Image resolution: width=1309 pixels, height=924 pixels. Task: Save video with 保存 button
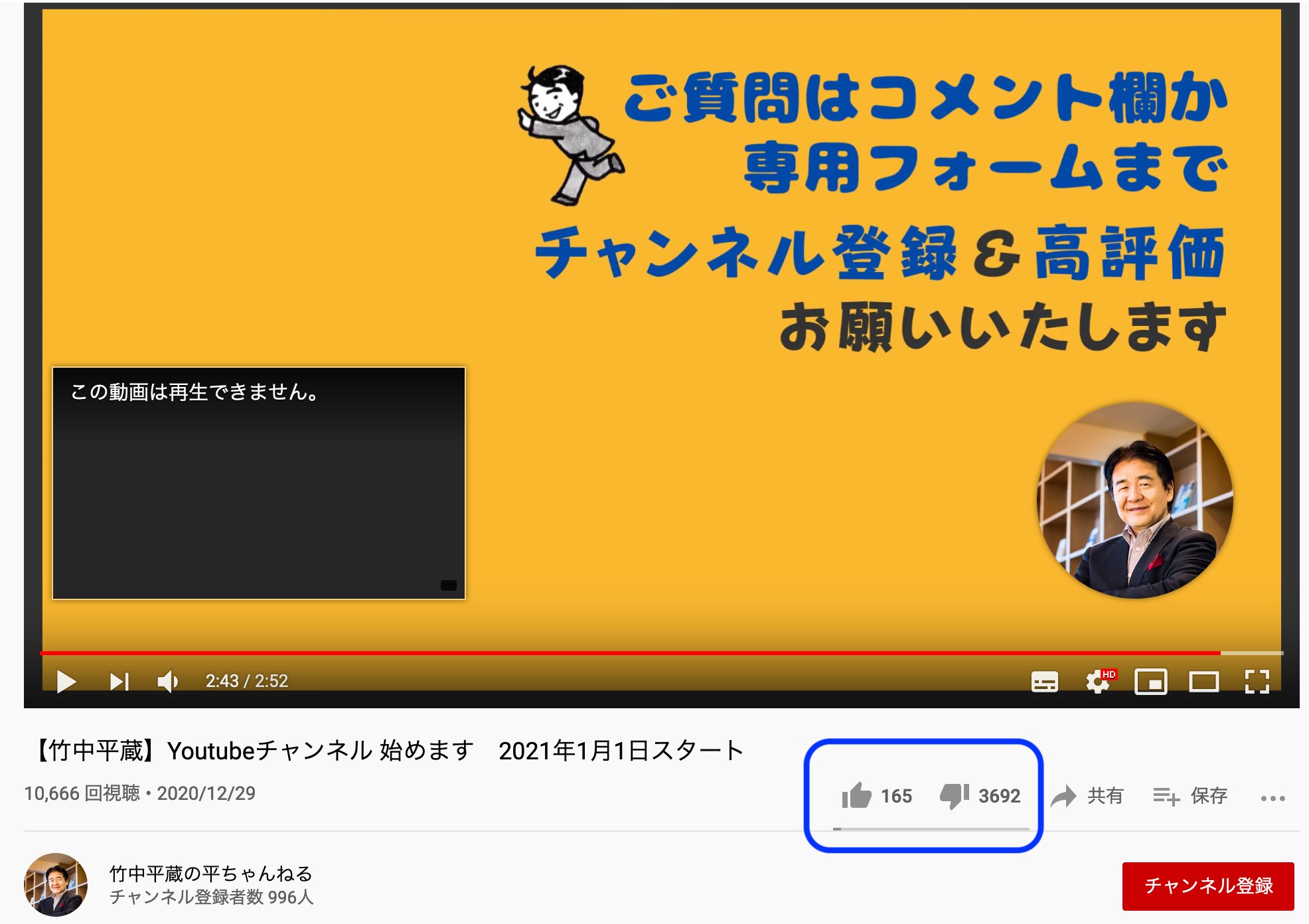tap(1190, 795)
